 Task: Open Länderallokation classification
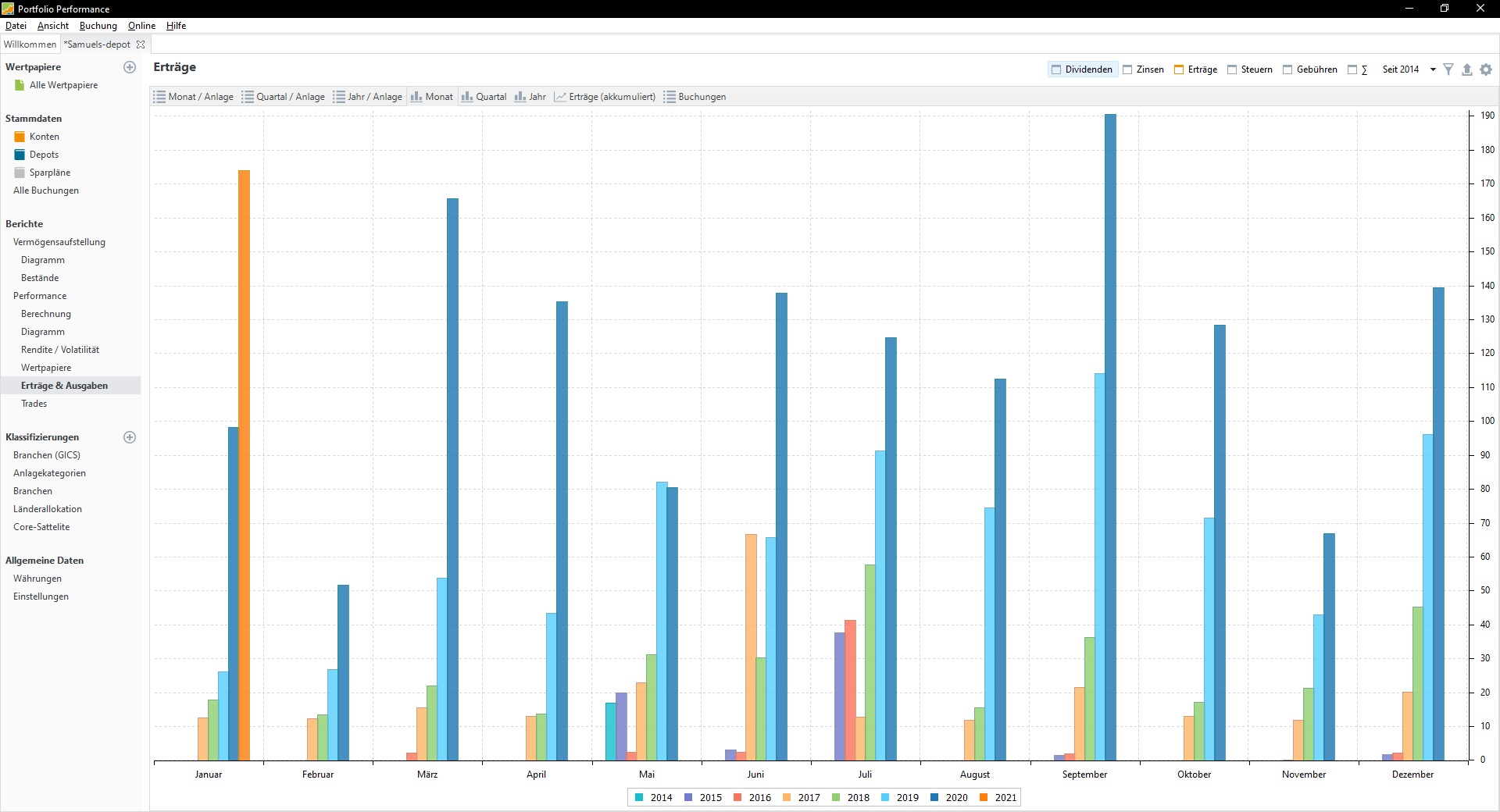click(x=48, y=509)
